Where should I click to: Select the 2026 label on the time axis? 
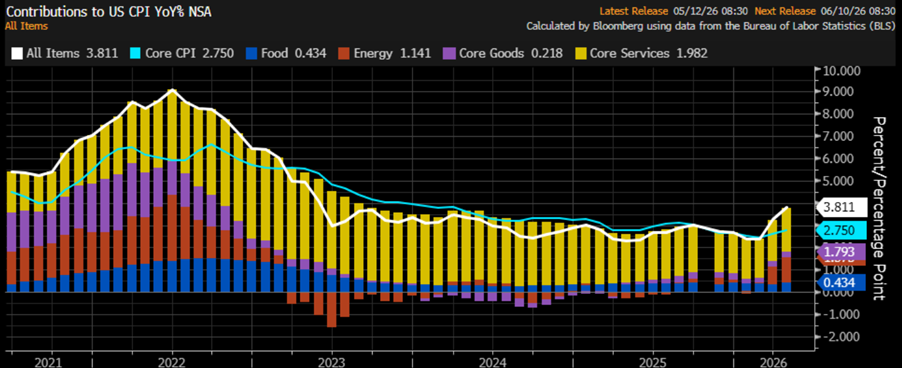pos(773,363)
